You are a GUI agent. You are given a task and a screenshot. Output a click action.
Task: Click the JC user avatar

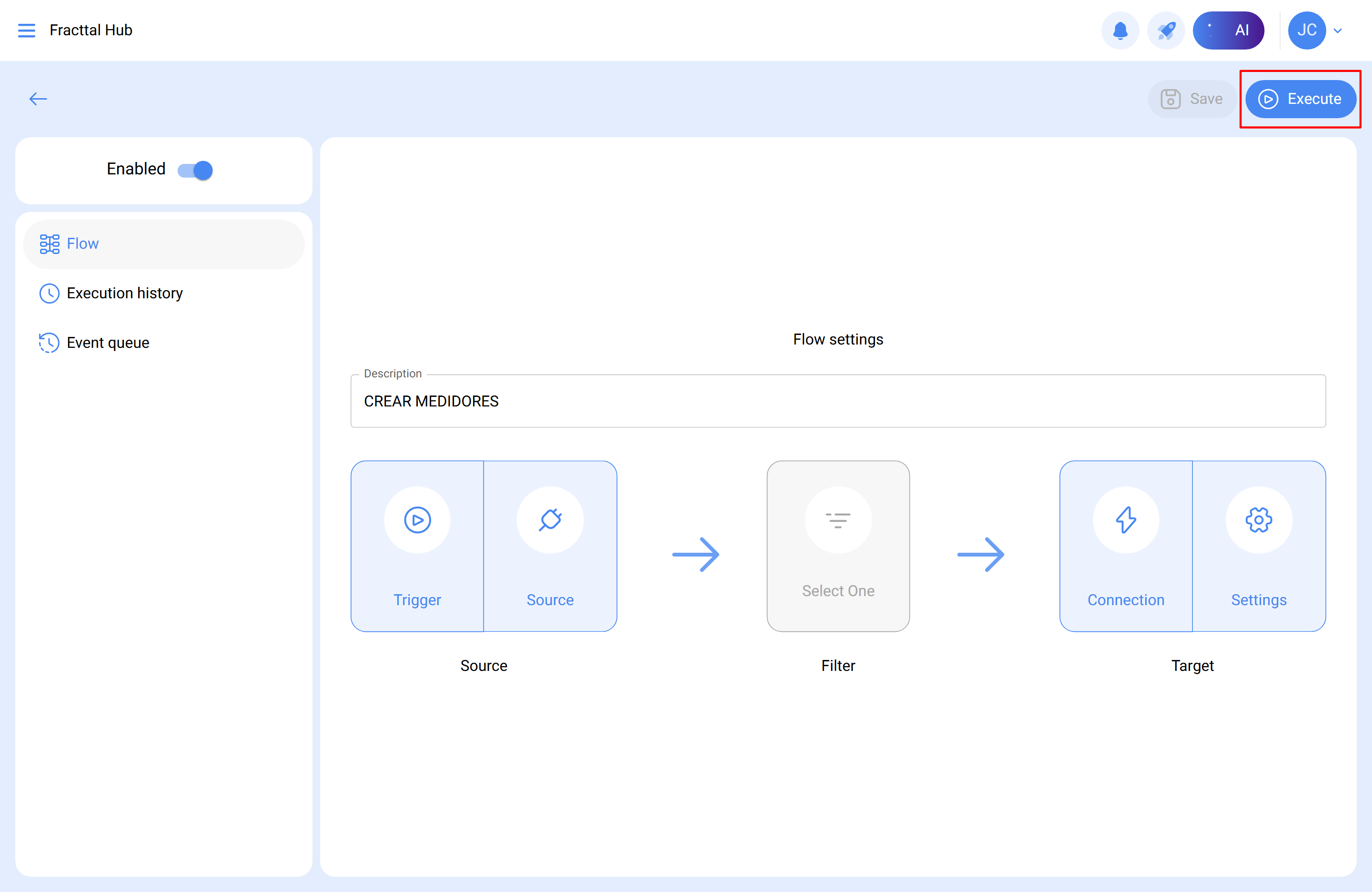click(x=1306, y=30)
